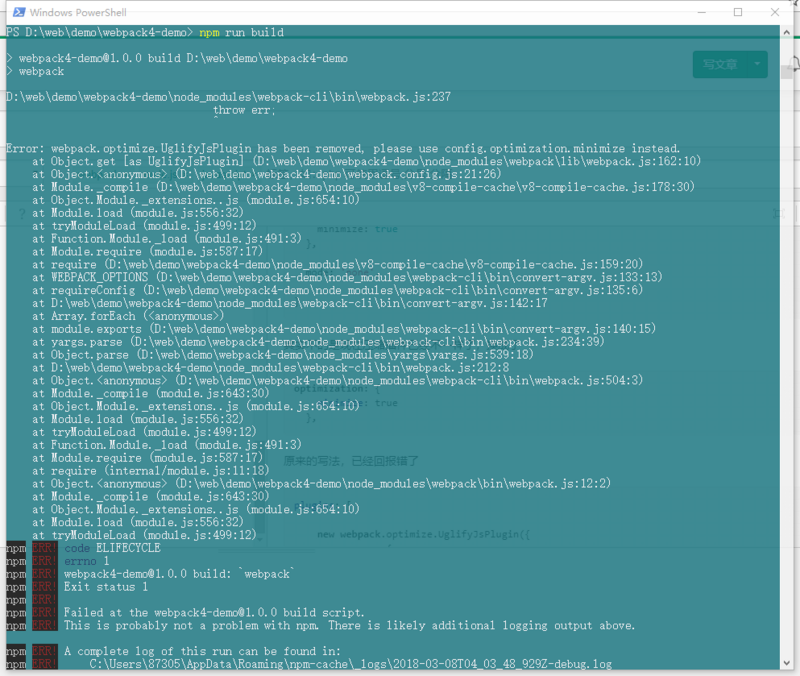Viewport: 800px width, 676px height.
Task: Click the 'at yargs.parse' stack line
Action: [x=318, y=342]
